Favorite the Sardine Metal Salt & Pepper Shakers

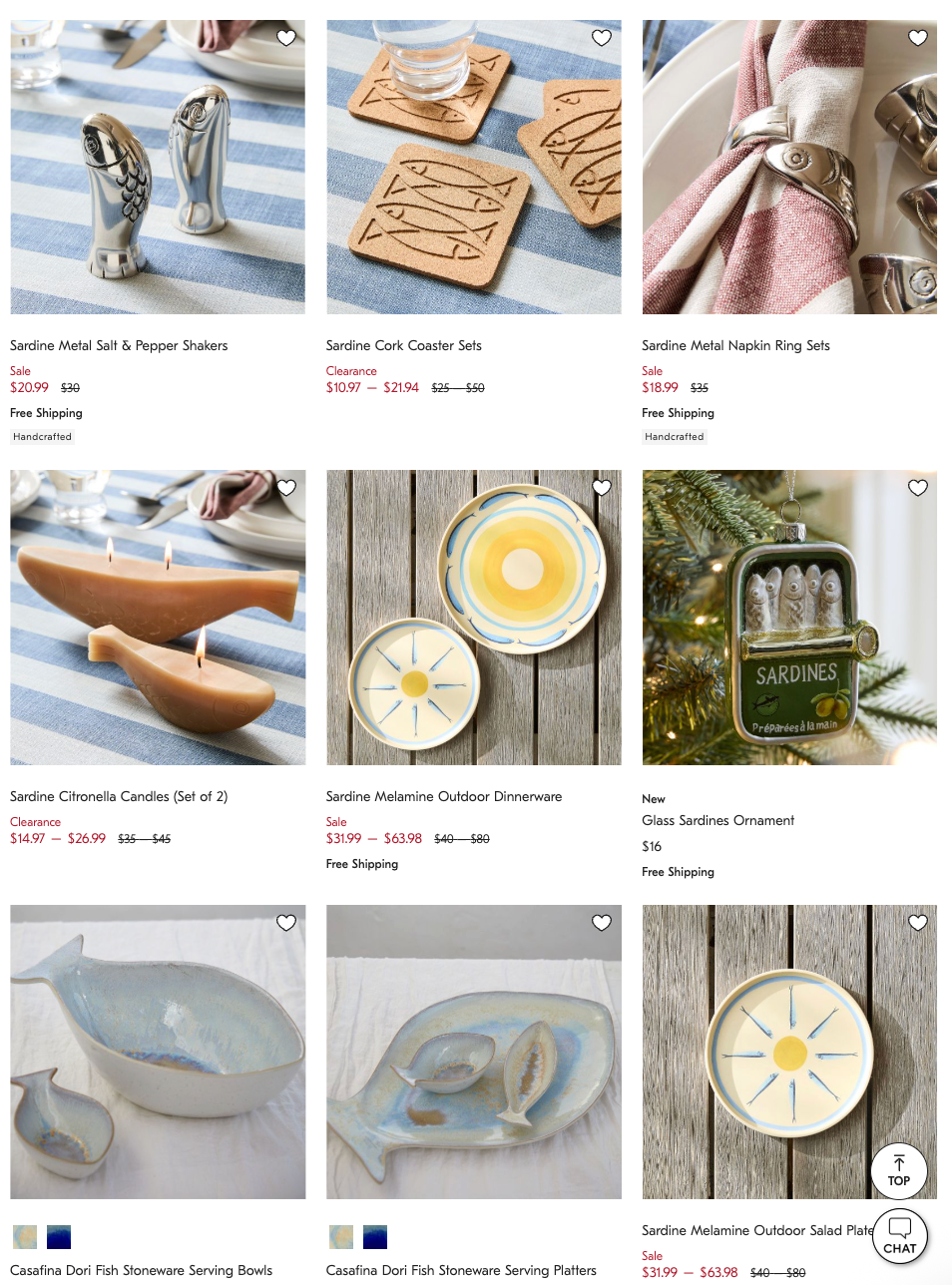[286, 38]
